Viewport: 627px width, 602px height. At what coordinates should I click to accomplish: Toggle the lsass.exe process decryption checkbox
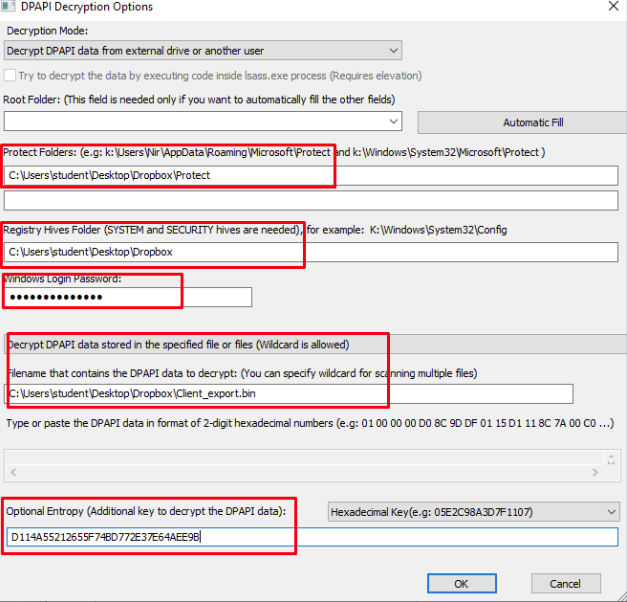pos(10,76)
